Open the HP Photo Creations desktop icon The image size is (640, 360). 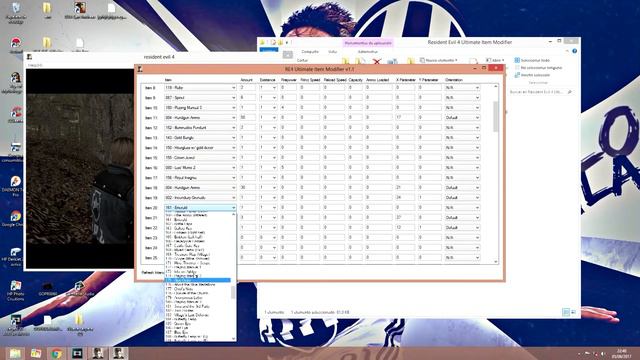(x=15, y=291)
